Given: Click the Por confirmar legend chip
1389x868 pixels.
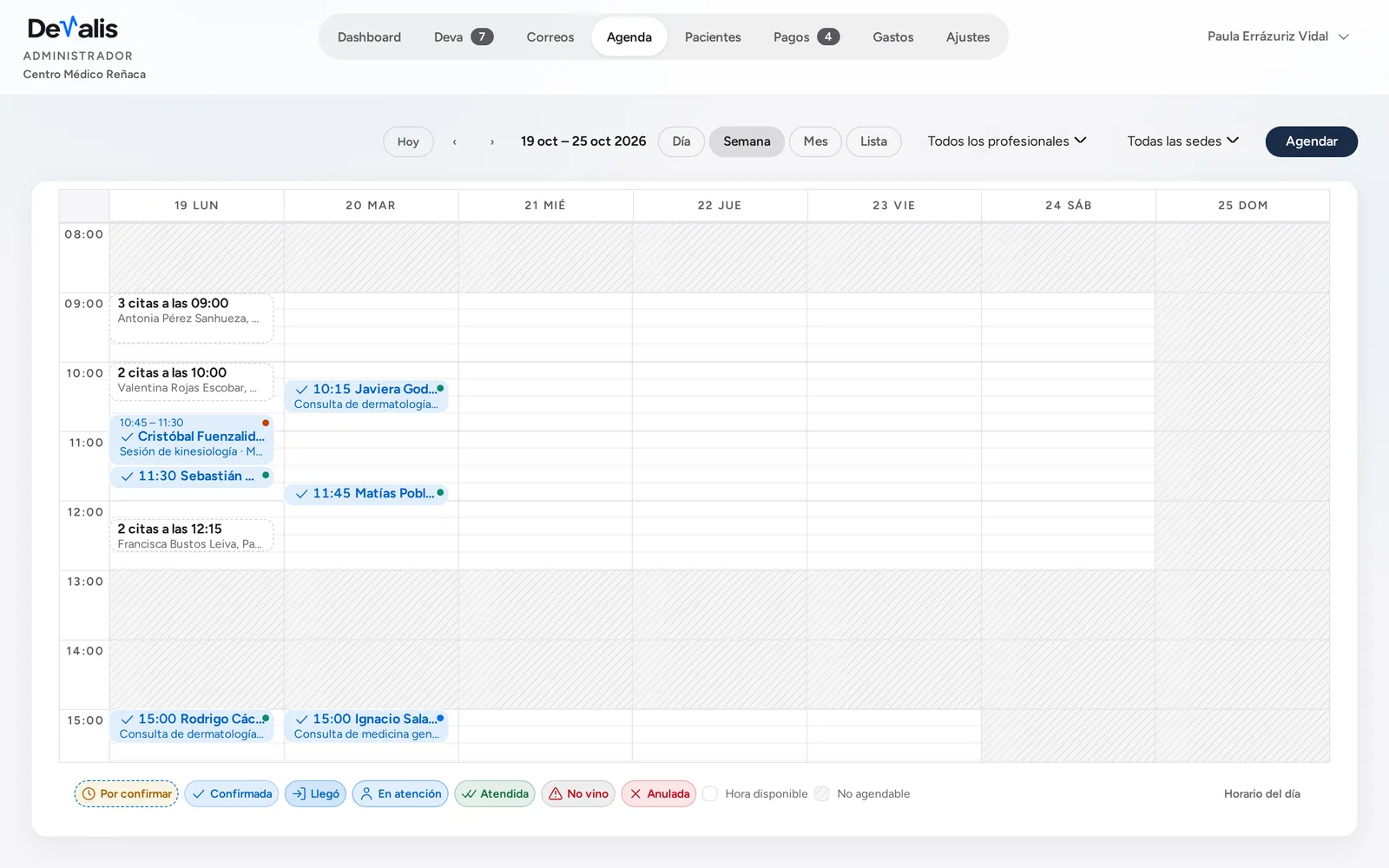Looking at the screenshot, I should click(x=127, y=793).
